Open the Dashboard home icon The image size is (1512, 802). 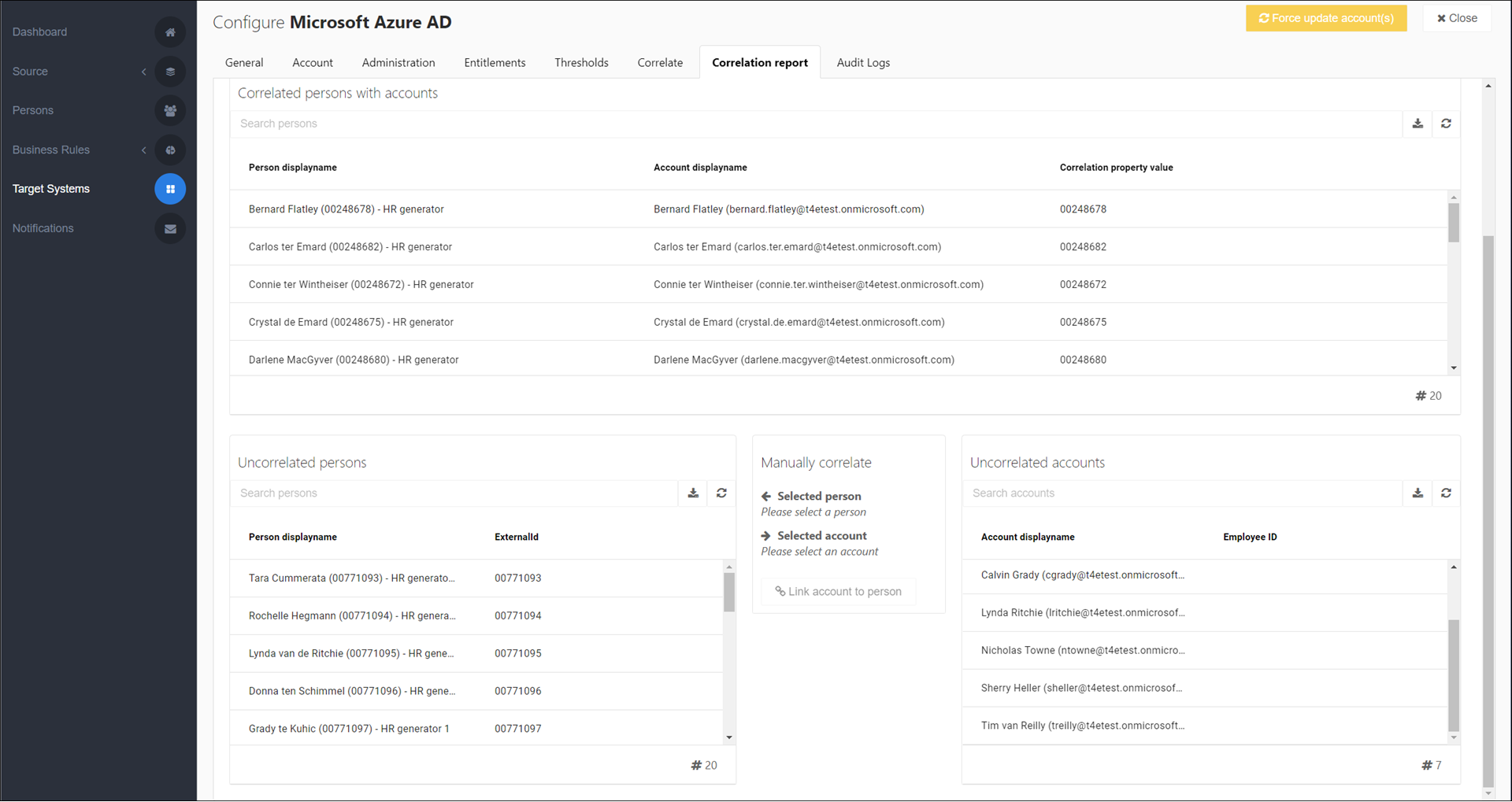click(x=170, y=32)
